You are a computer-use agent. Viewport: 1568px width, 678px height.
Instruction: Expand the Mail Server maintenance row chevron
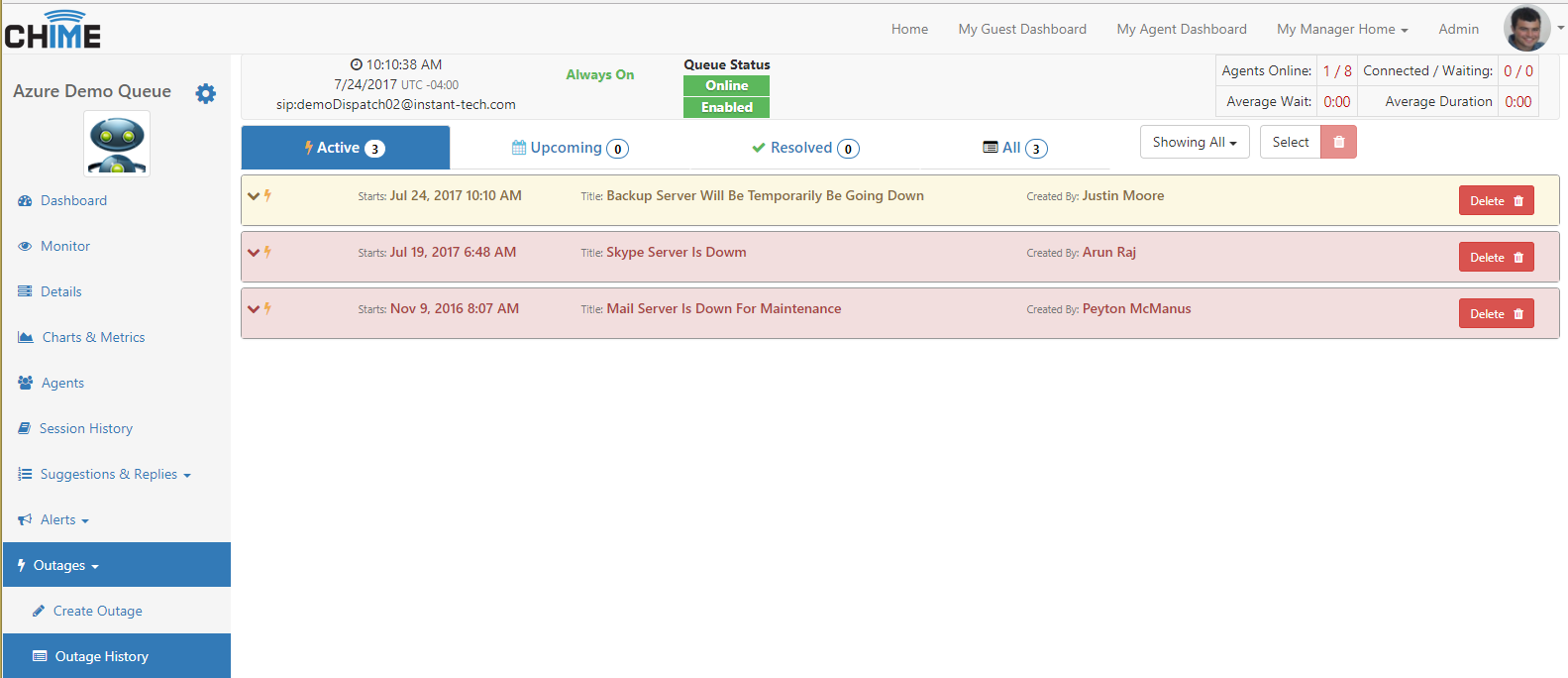tap(254, 309)
